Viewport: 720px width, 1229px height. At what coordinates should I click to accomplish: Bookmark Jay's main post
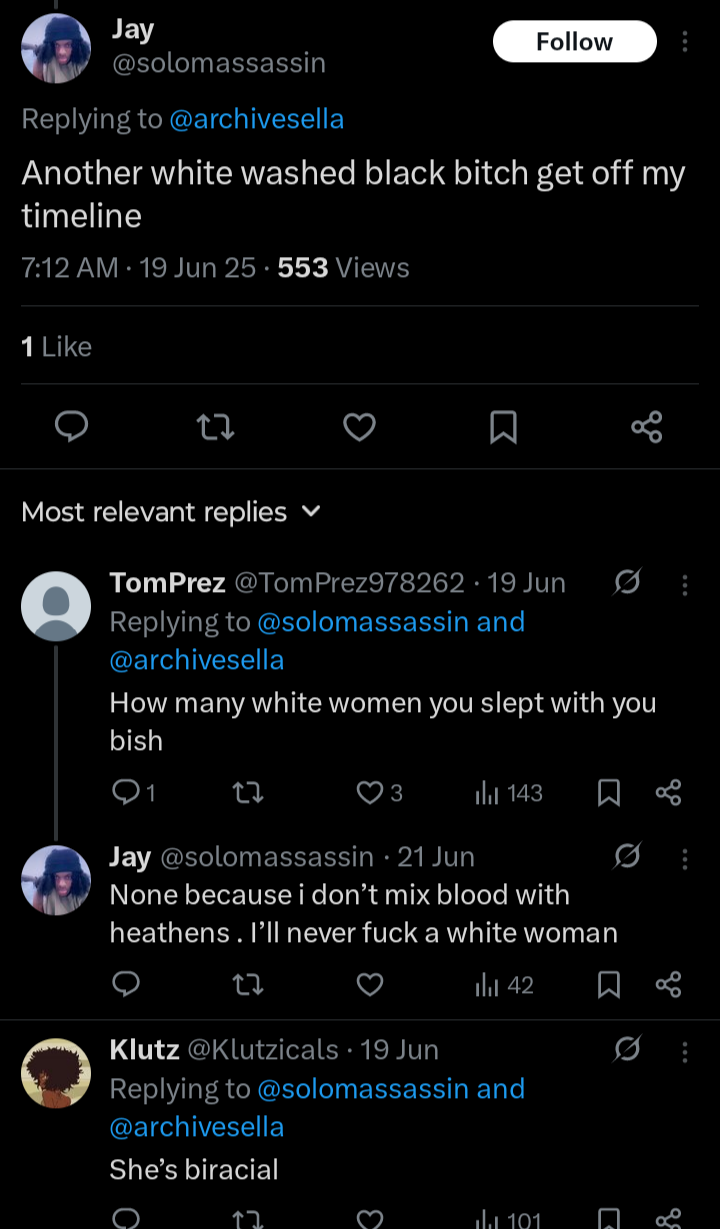pos(503,428)
